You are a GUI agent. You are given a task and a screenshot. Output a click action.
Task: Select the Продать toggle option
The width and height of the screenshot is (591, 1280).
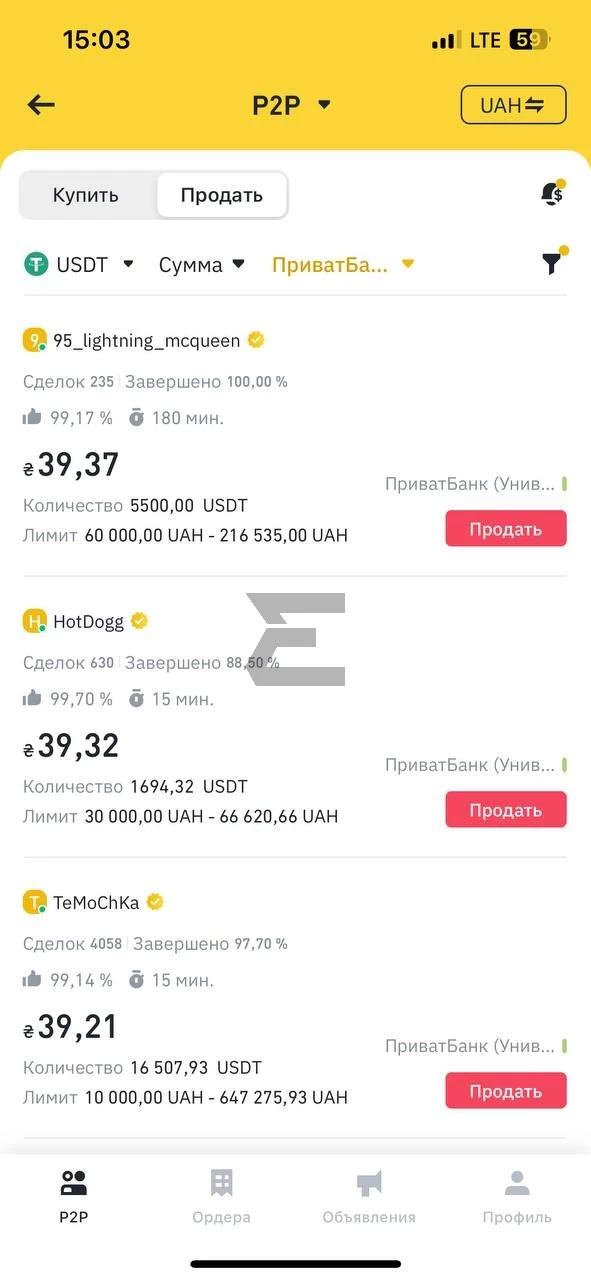[x=222, y=195]
